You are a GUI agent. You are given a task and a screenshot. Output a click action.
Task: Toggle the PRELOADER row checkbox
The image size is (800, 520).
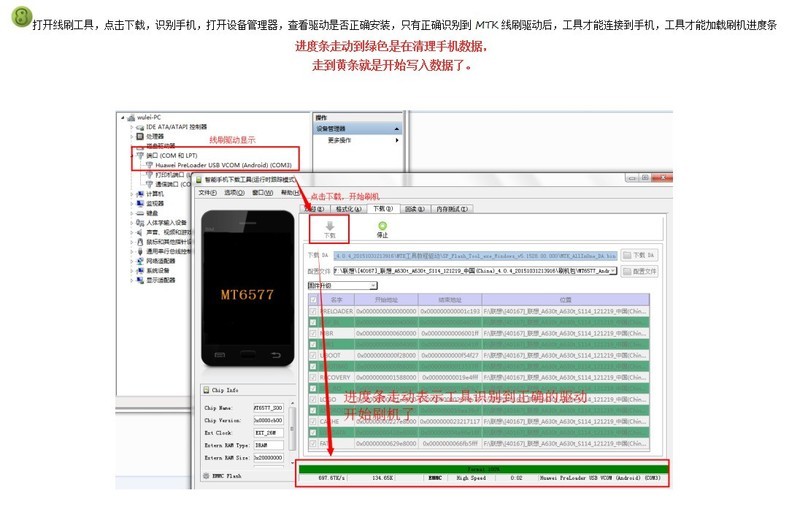pos(313,311)
